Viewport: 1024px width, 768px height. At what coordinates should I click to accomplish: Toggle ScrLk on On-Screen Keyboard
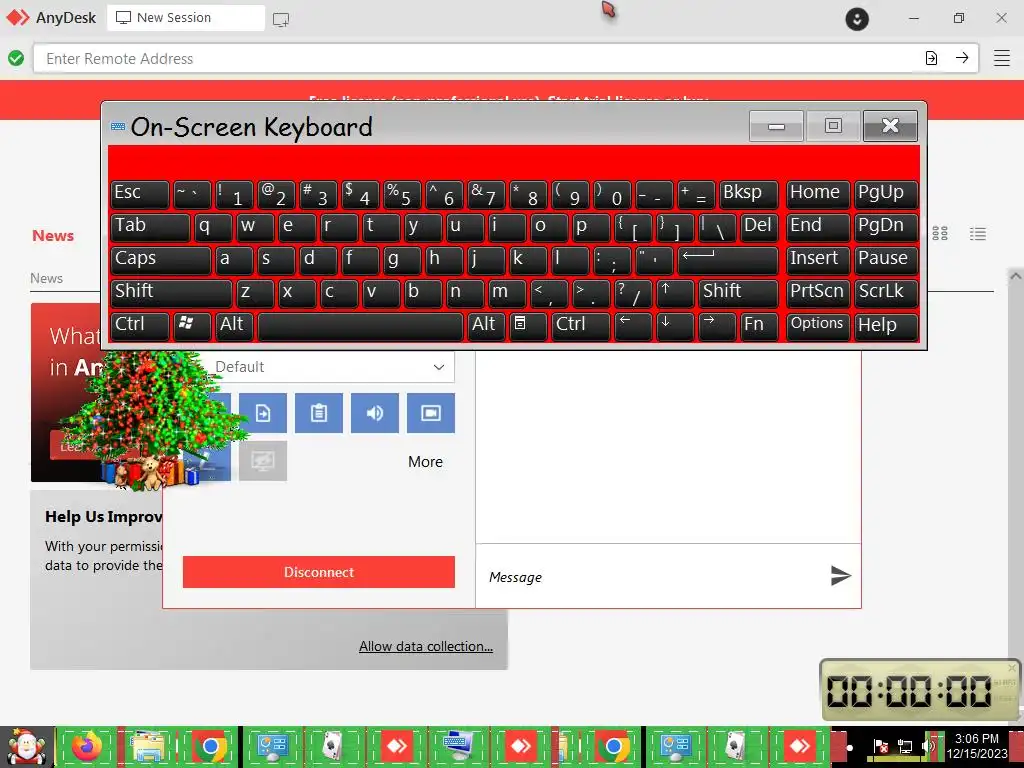coord(886,293)
